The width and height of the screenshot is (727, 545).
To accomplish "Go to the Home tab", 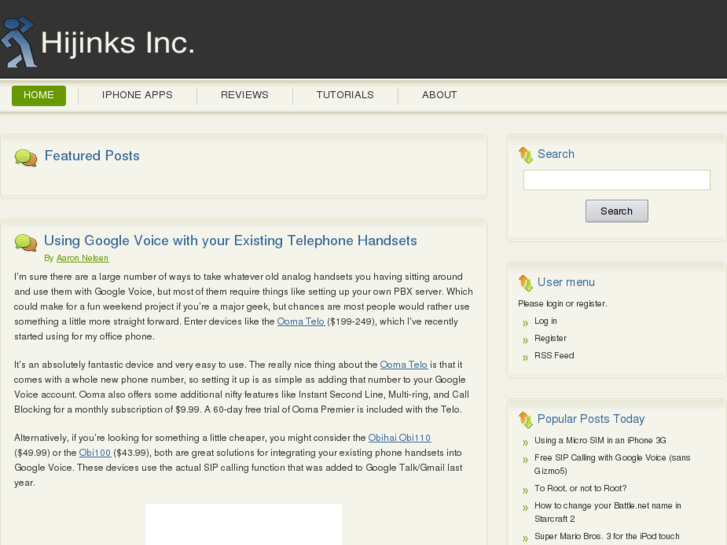I will pyautogui.click(x=38, y=95).
